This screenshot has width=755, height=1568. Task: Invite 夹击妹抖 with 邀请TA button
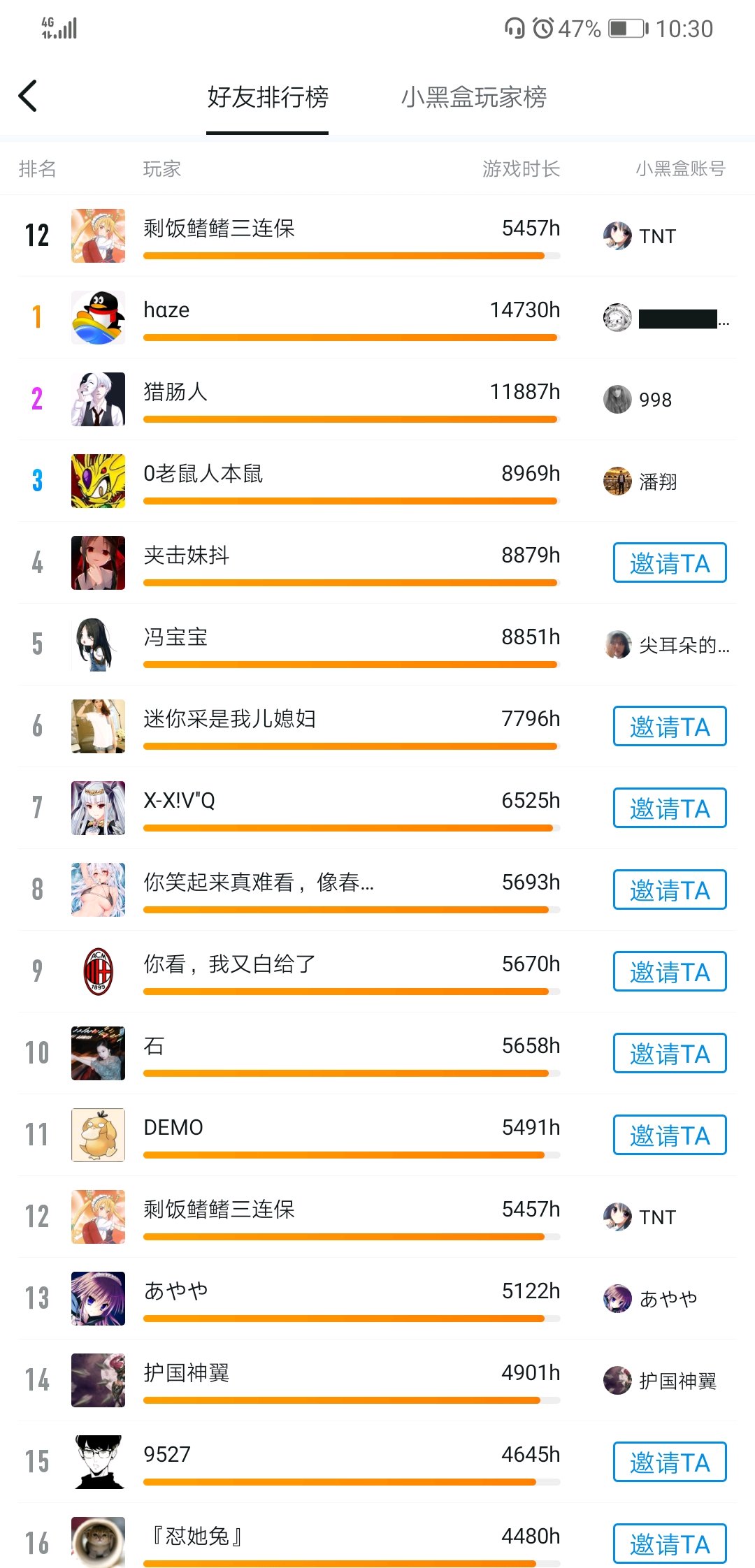click(669, 563)
